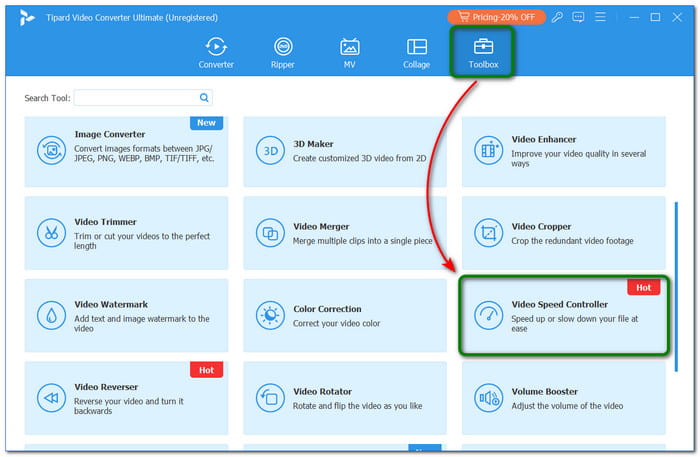Click 'Rotate and flip the video as you like'
Viewport: 700px width, 457px height.
coord(358,406)
